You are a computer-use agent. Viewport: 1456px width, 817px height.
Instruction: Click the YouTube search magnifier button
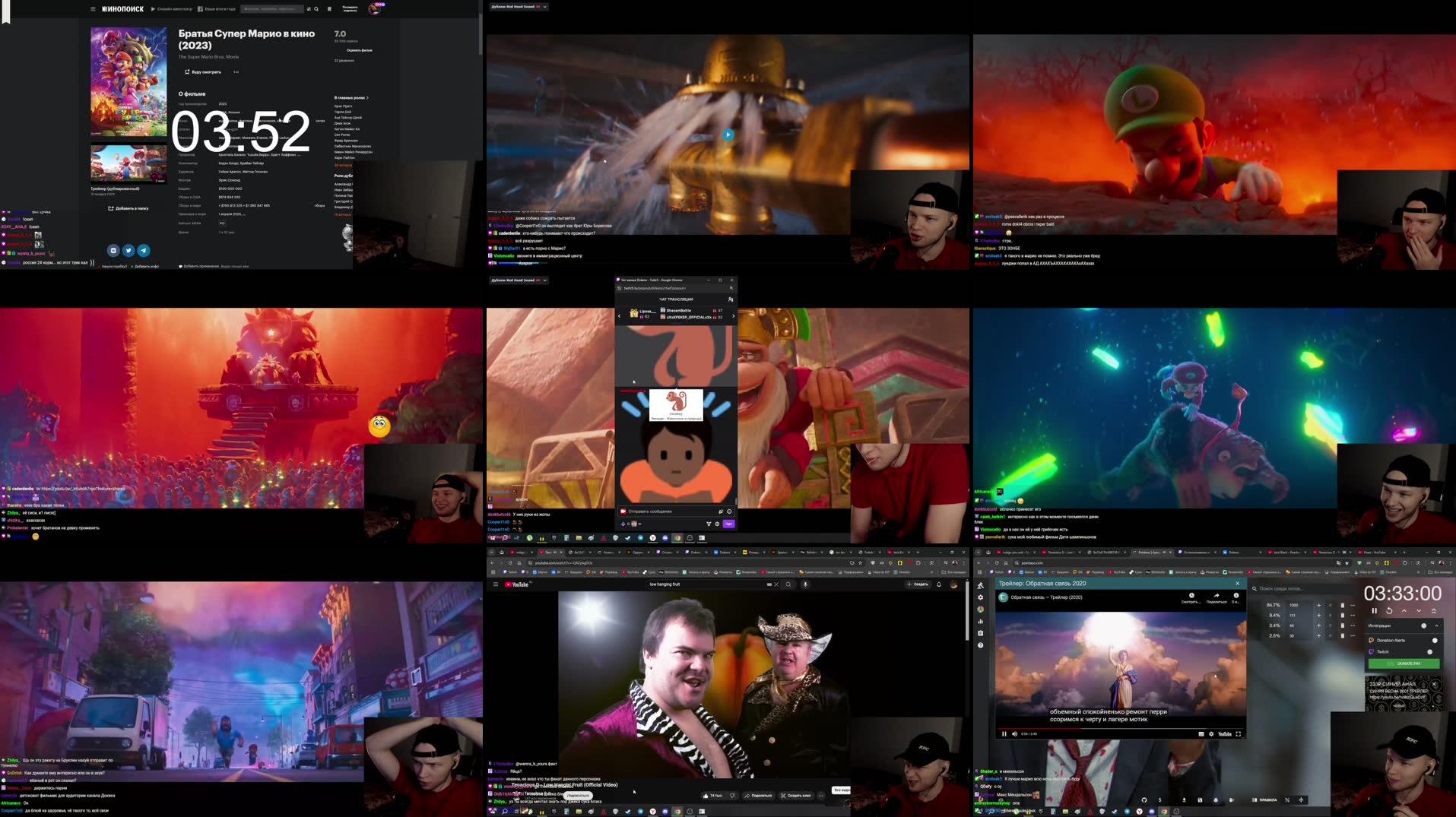pyautogui.click(x=788, y=584)
